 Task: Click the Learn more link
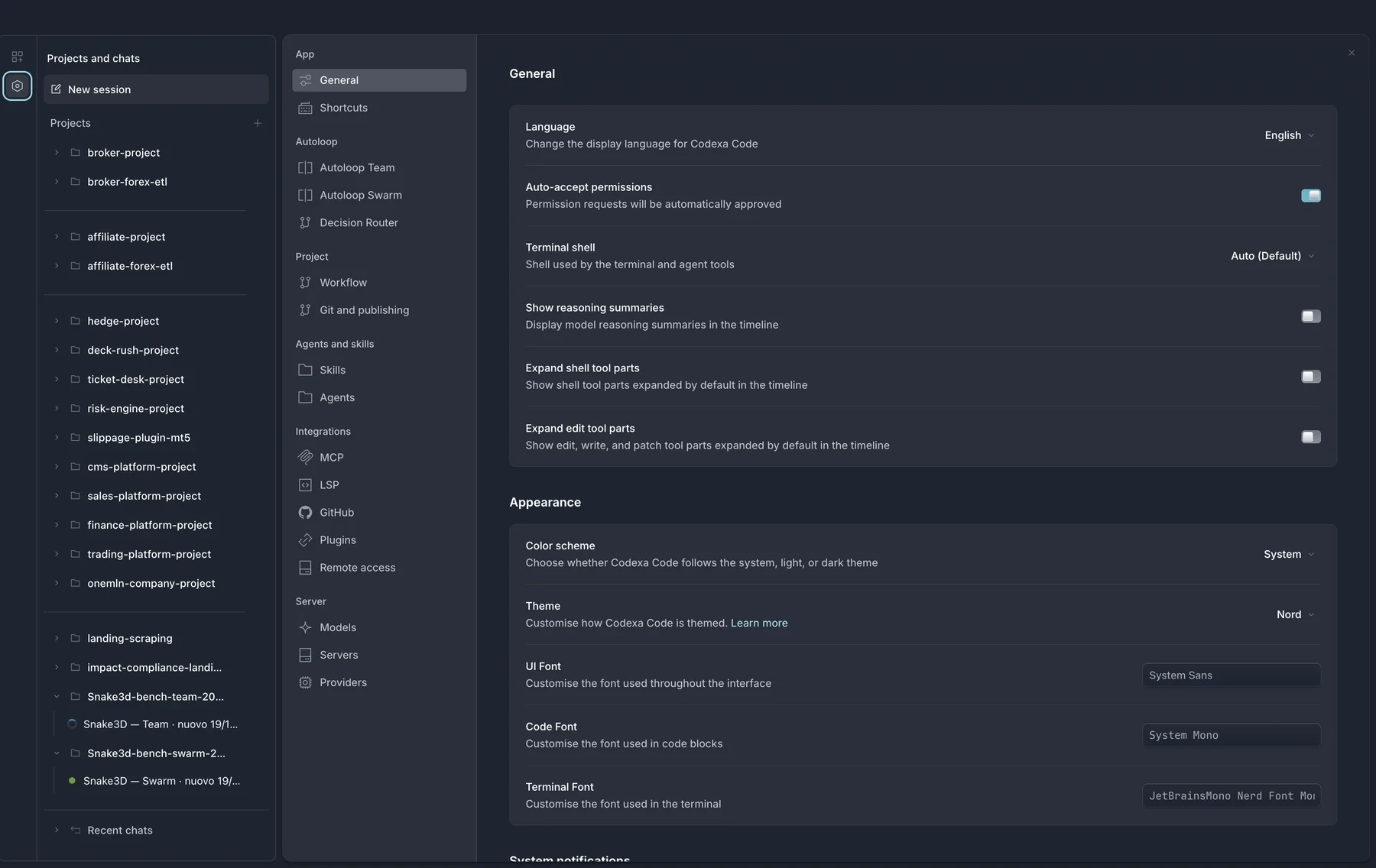pyautogui.click(x=759, y=623)
